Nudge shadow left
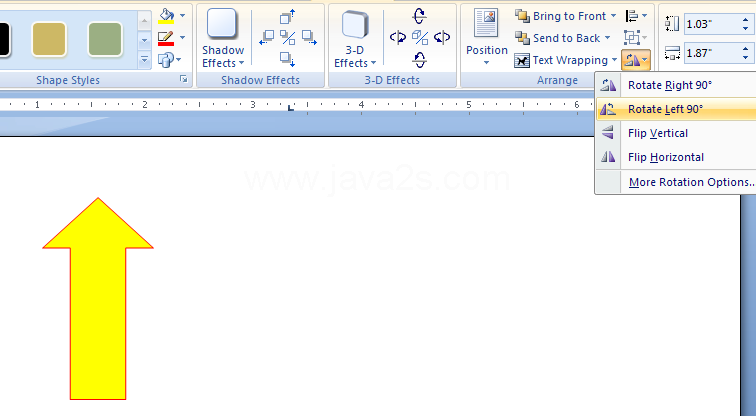 click(267, 38)
